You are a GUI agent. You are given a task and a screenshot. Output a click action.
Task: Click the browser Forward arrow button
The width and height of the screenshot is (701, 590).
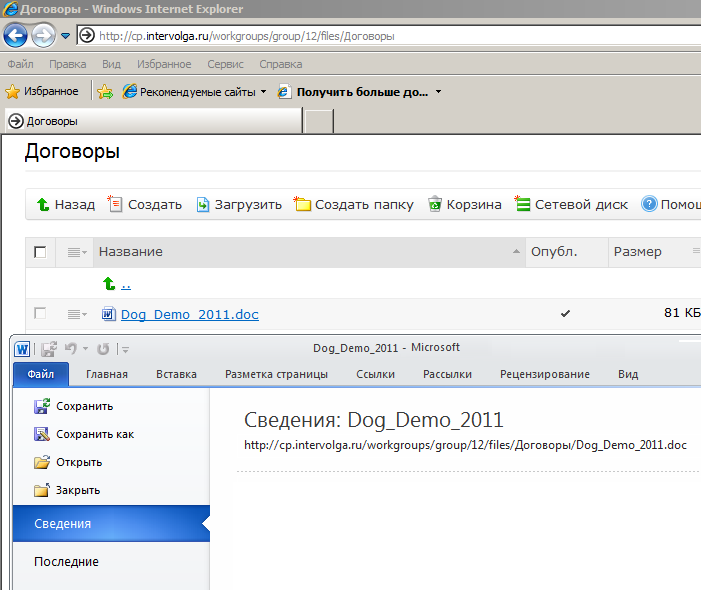click(43, 36)
